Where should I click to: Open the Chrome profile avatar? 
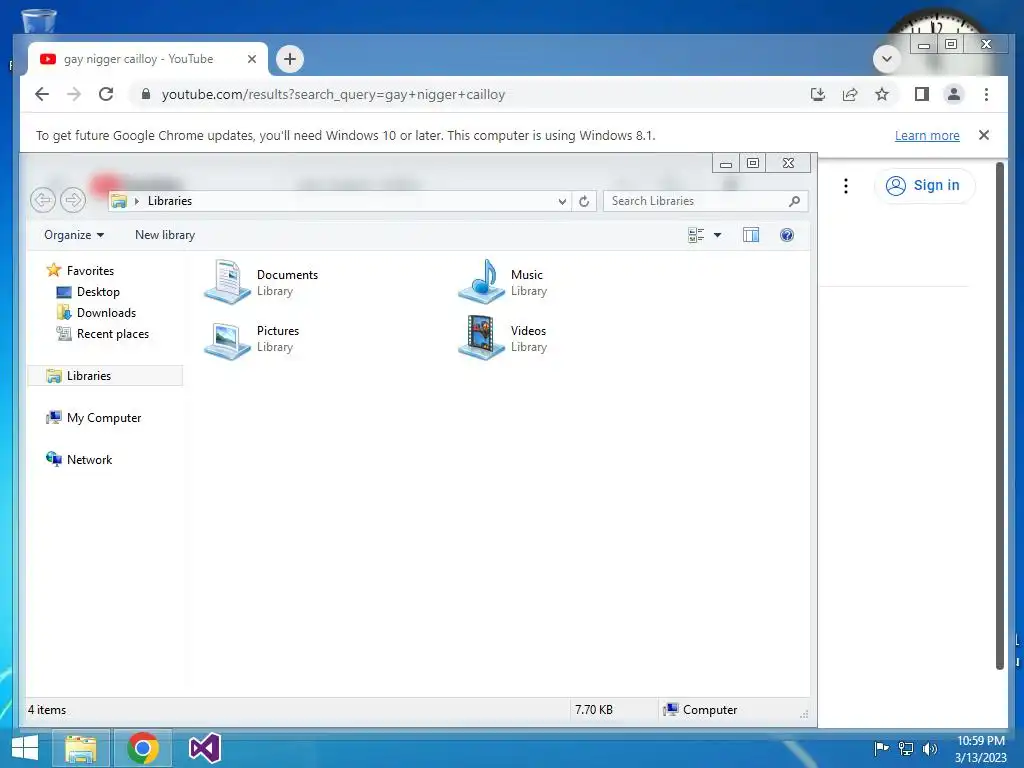point(953,94)
